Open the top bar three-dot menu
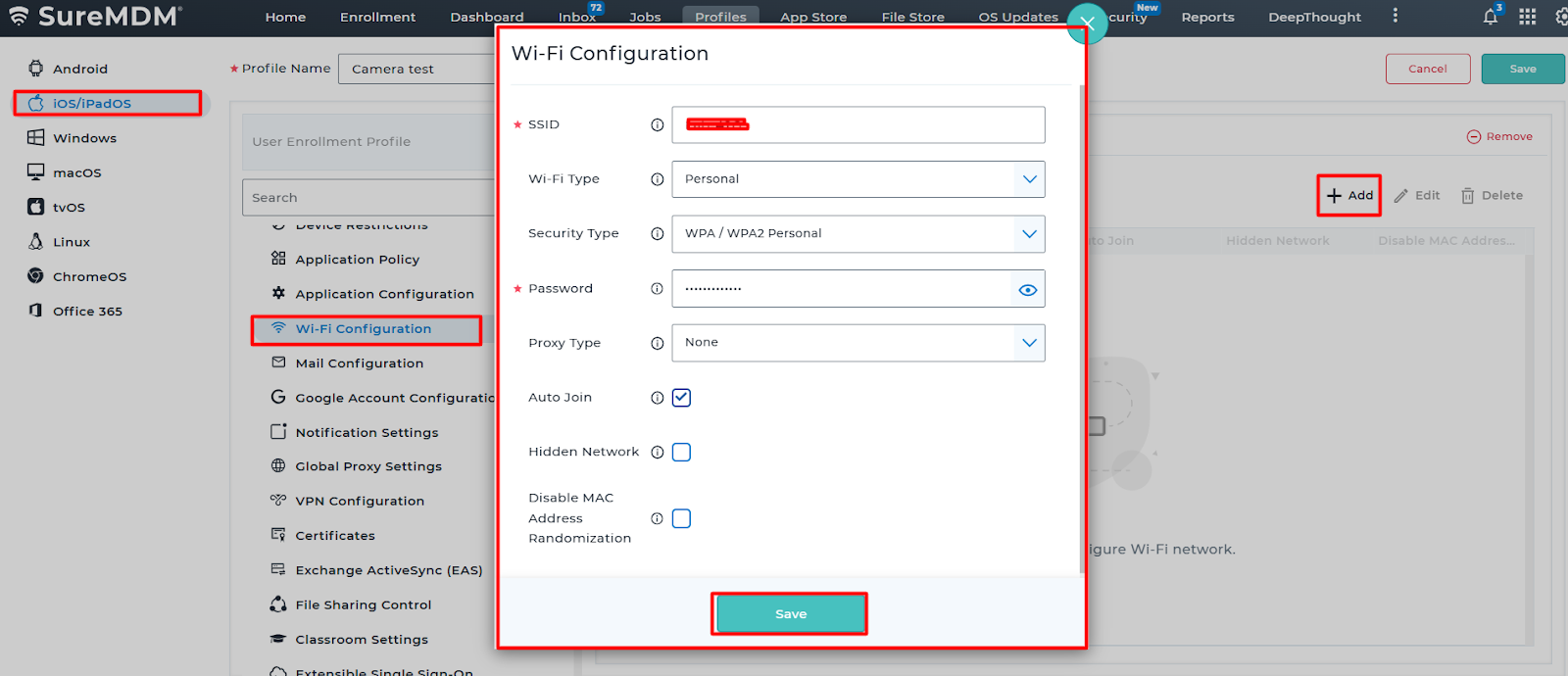This screenshot has width=1568, height=676. click(1396, 16)
